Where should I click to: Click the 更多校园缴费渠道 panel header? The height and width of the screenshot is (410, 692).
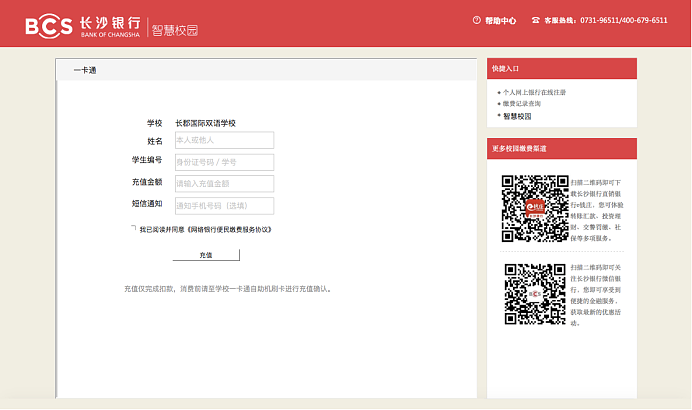click(562, 148)
